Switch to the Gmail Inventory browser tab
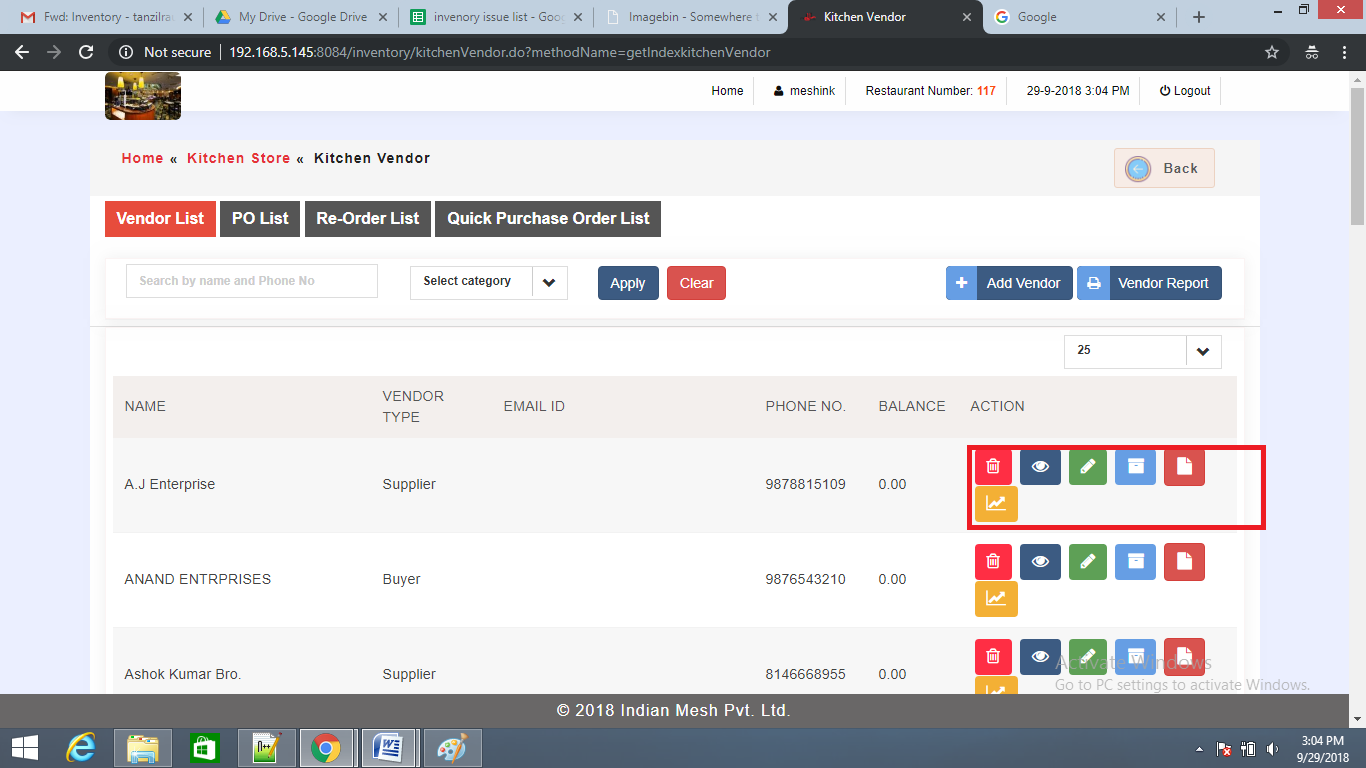Image resolution: width=1366 pixels, height=768 pixels. tap(106, 17)
